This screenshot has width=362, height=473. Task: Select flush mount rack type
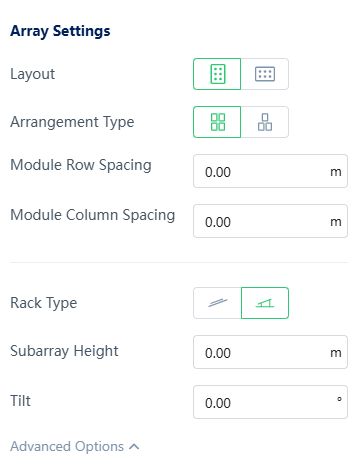click(217, 303)
